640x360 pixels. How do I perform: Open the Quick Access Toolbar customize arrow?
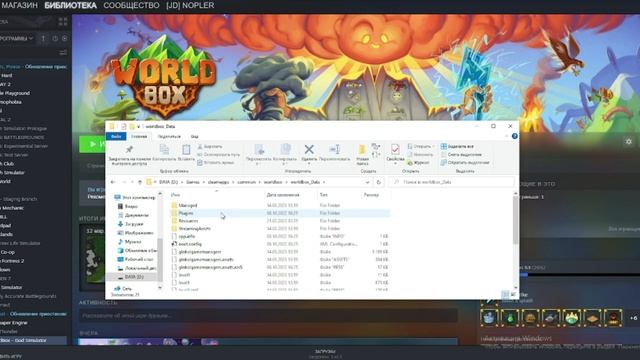pyautogui.click(x=139, y=126)
